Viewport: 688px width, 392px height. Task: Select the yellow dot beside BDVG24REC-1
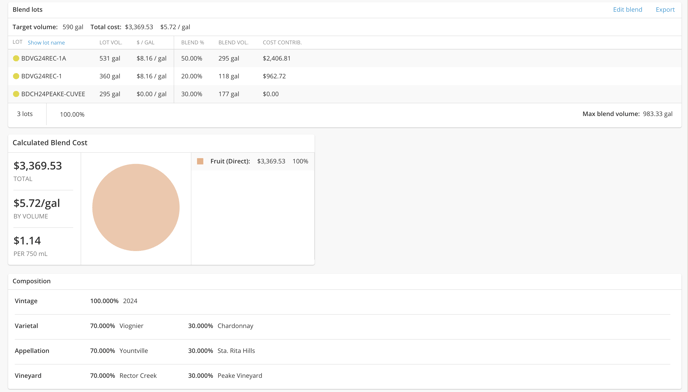[x=16, y=76]
